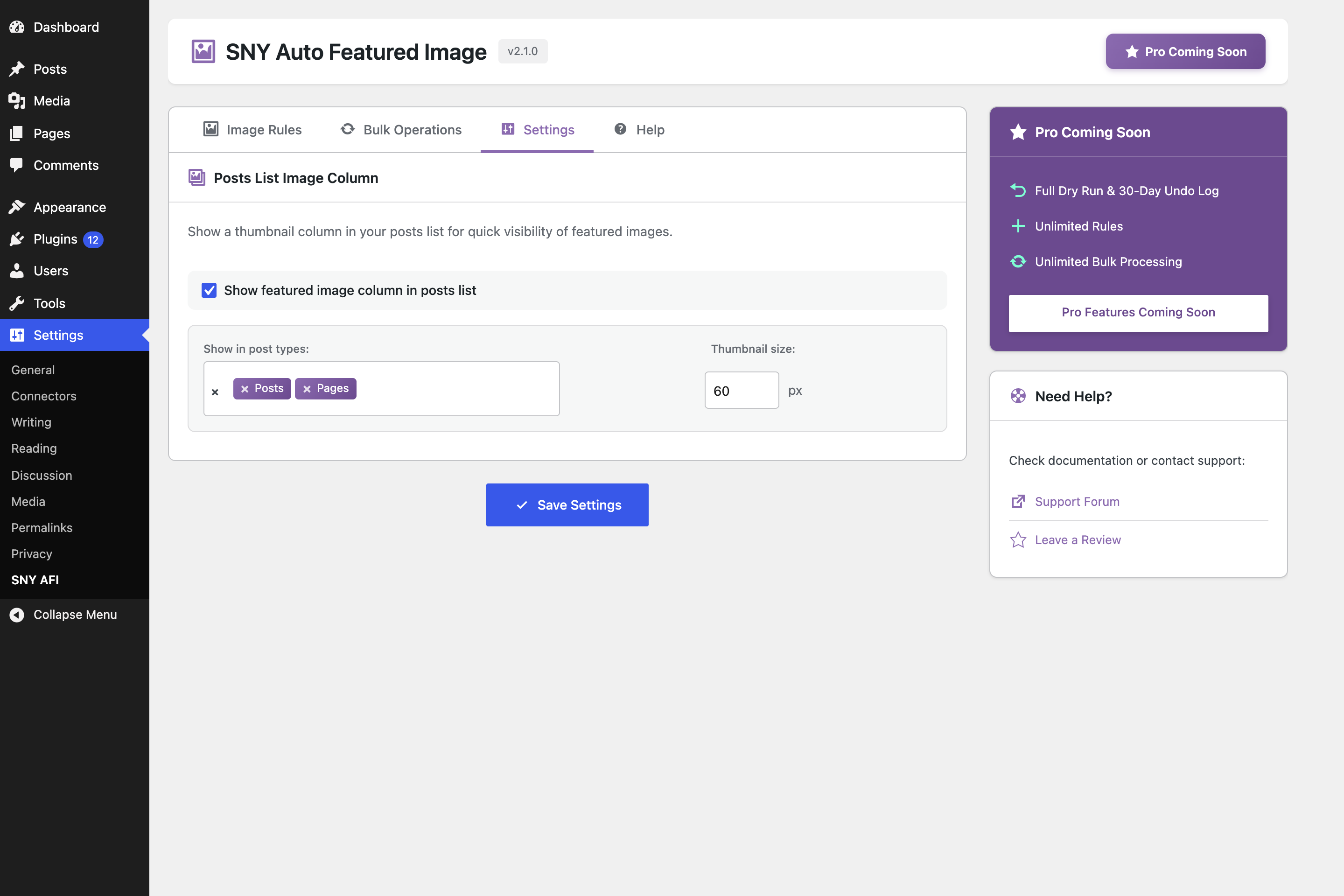Click the Unlimited Bulk Processing sync icon
1344x896 pixels.
1018,262
